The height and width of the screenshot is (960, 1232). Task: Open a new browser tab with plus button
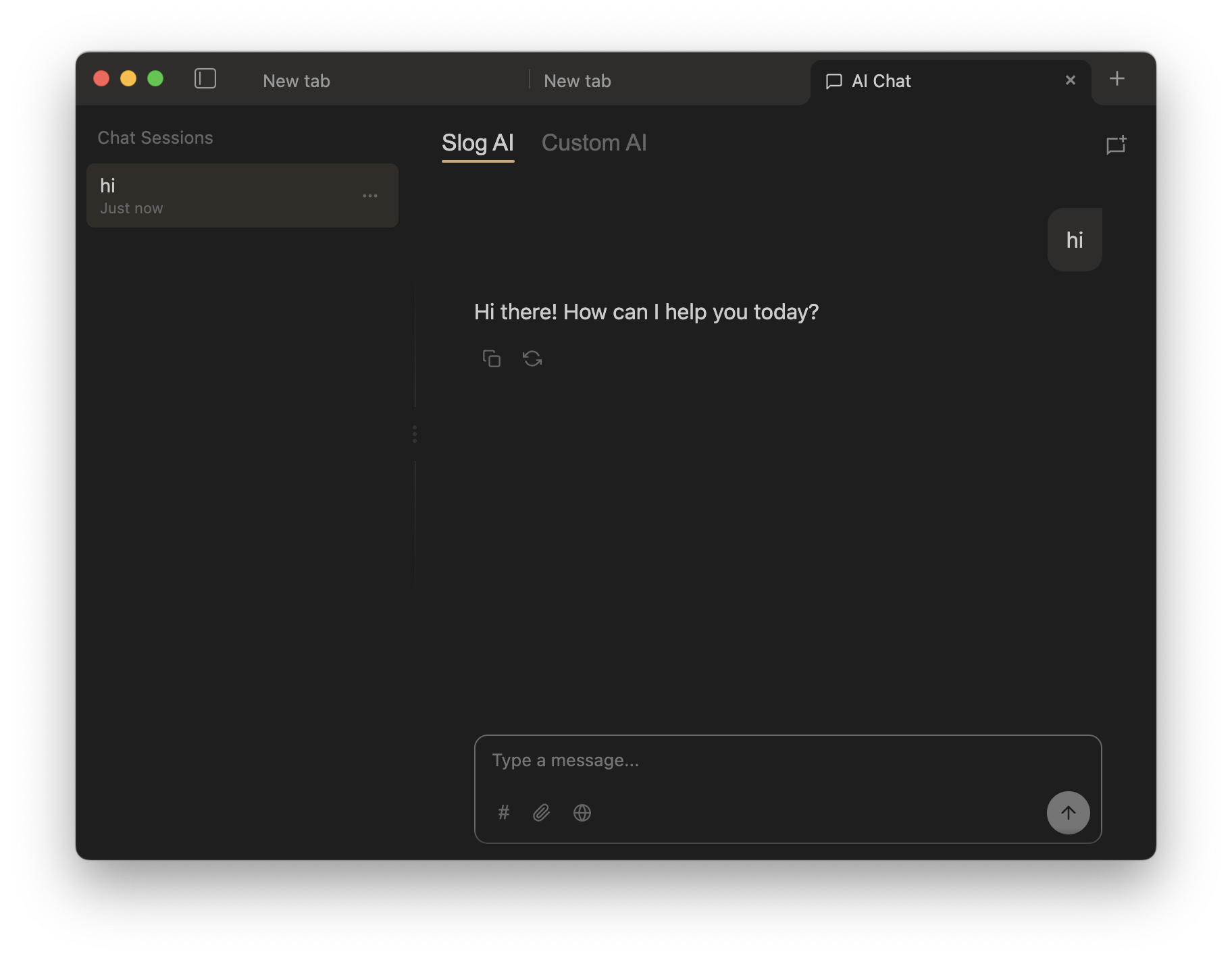coord(1116,79)
